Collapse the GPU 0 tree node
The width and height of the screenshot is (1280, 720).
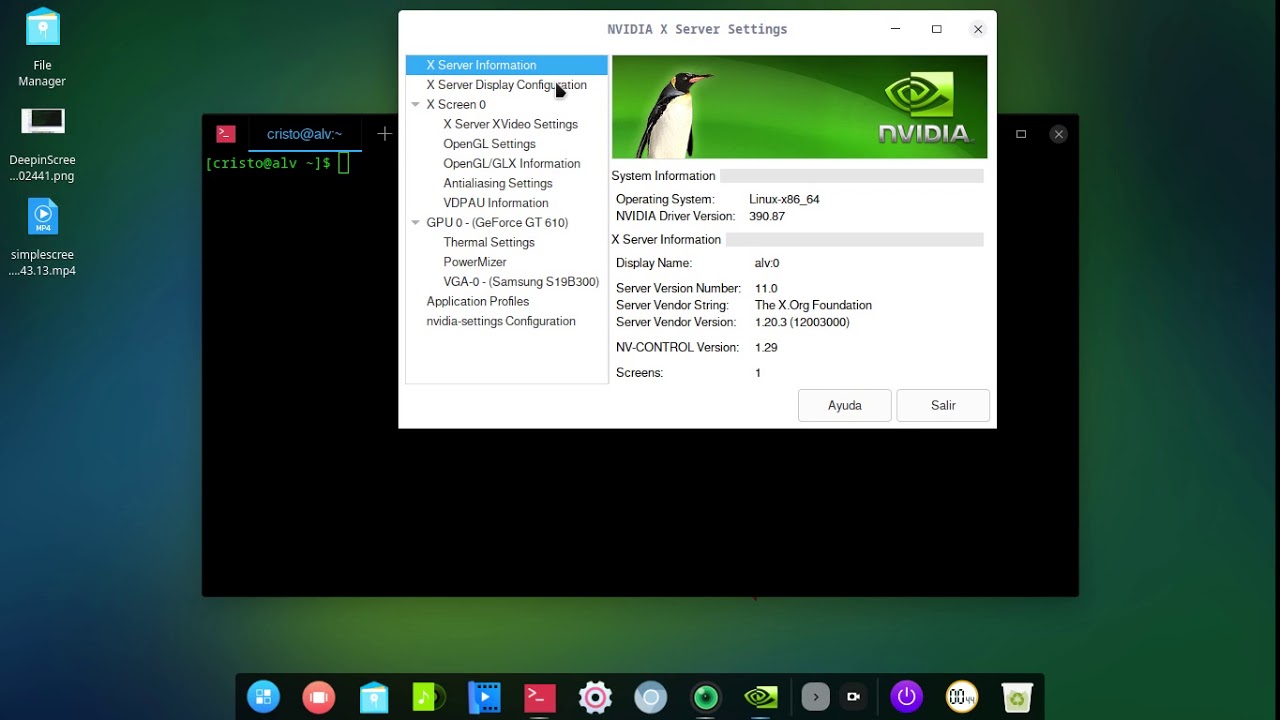click(x=415, y=223)
